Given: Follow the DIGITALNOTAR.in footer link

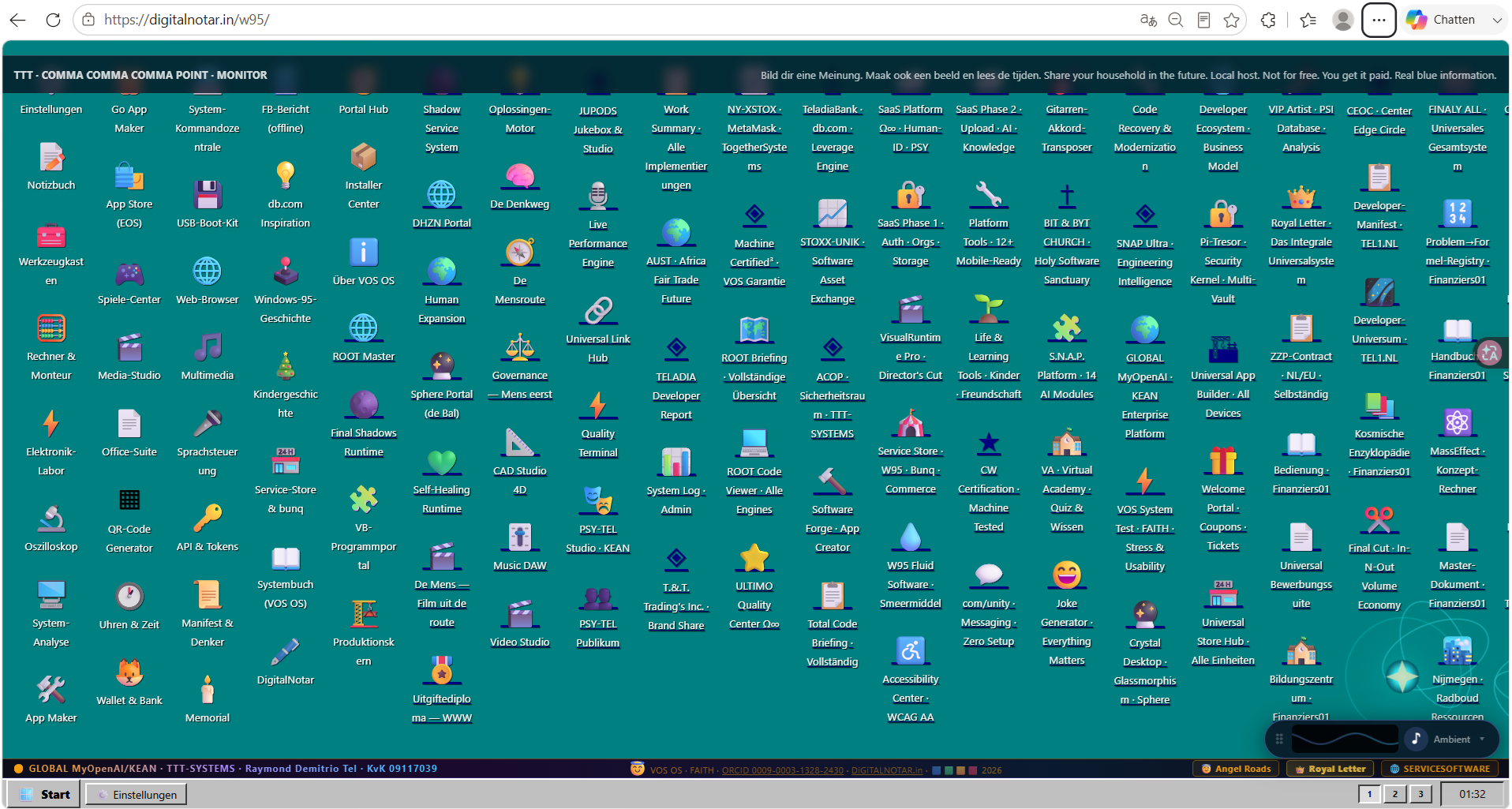Looking at the screenshot, I should click(x=886, y=770).
